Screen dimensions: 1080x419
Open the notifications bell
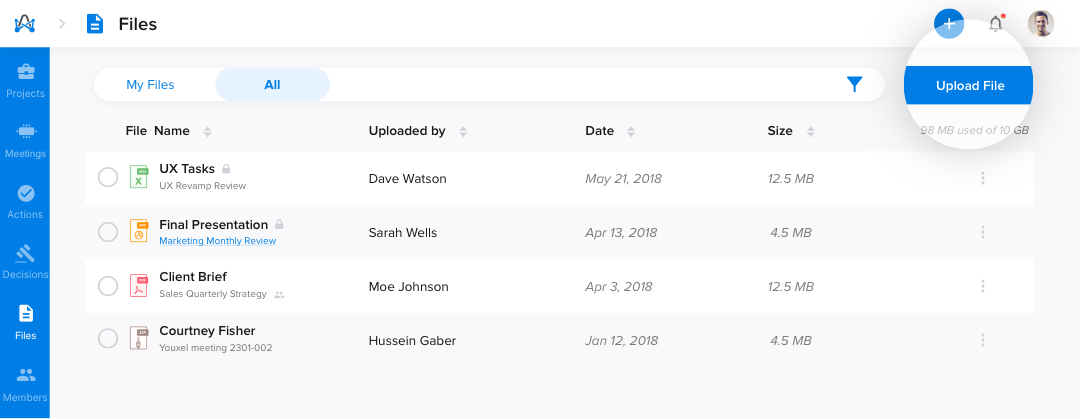point(995,24)
